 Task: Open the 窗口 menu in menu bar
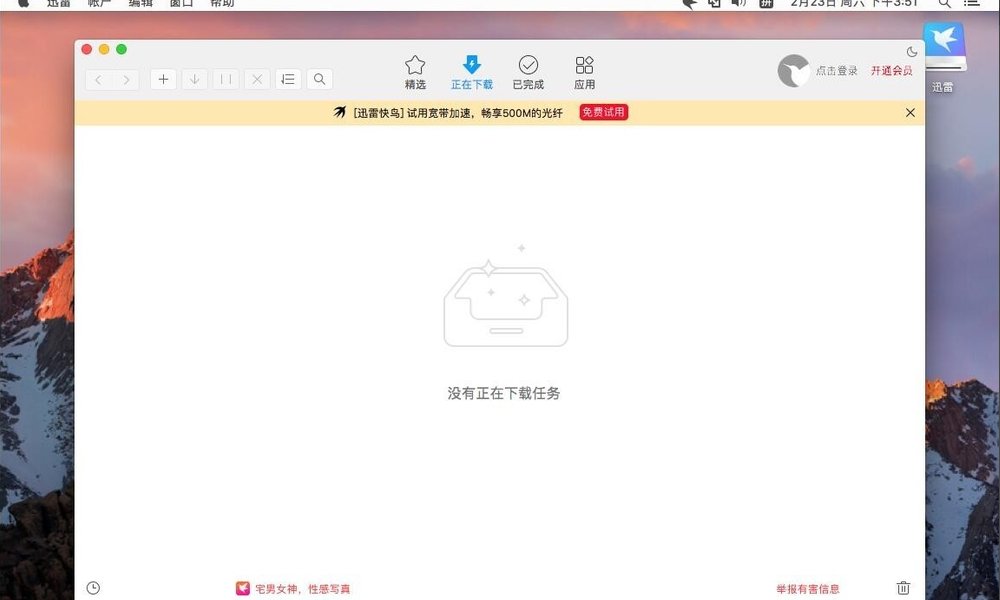[x=180, y=4]
